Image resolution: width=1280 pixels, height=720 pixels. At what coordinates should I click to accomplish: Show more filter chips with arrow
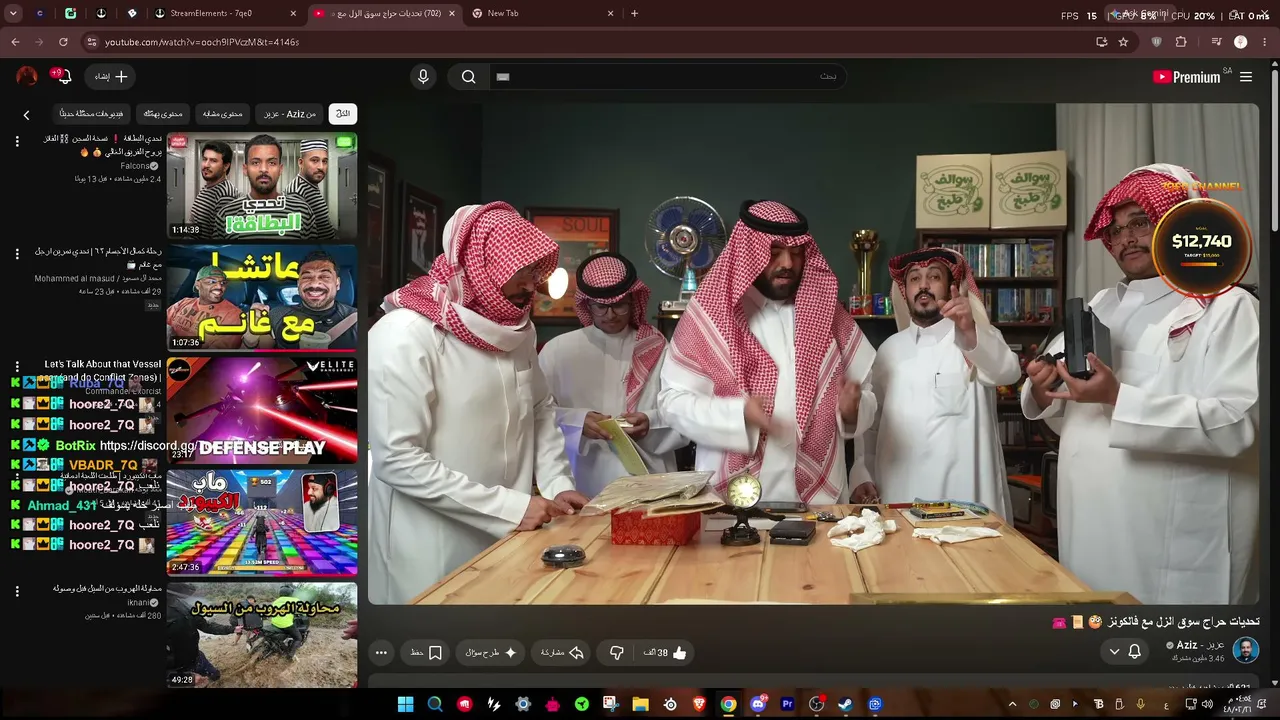(26, 115)
